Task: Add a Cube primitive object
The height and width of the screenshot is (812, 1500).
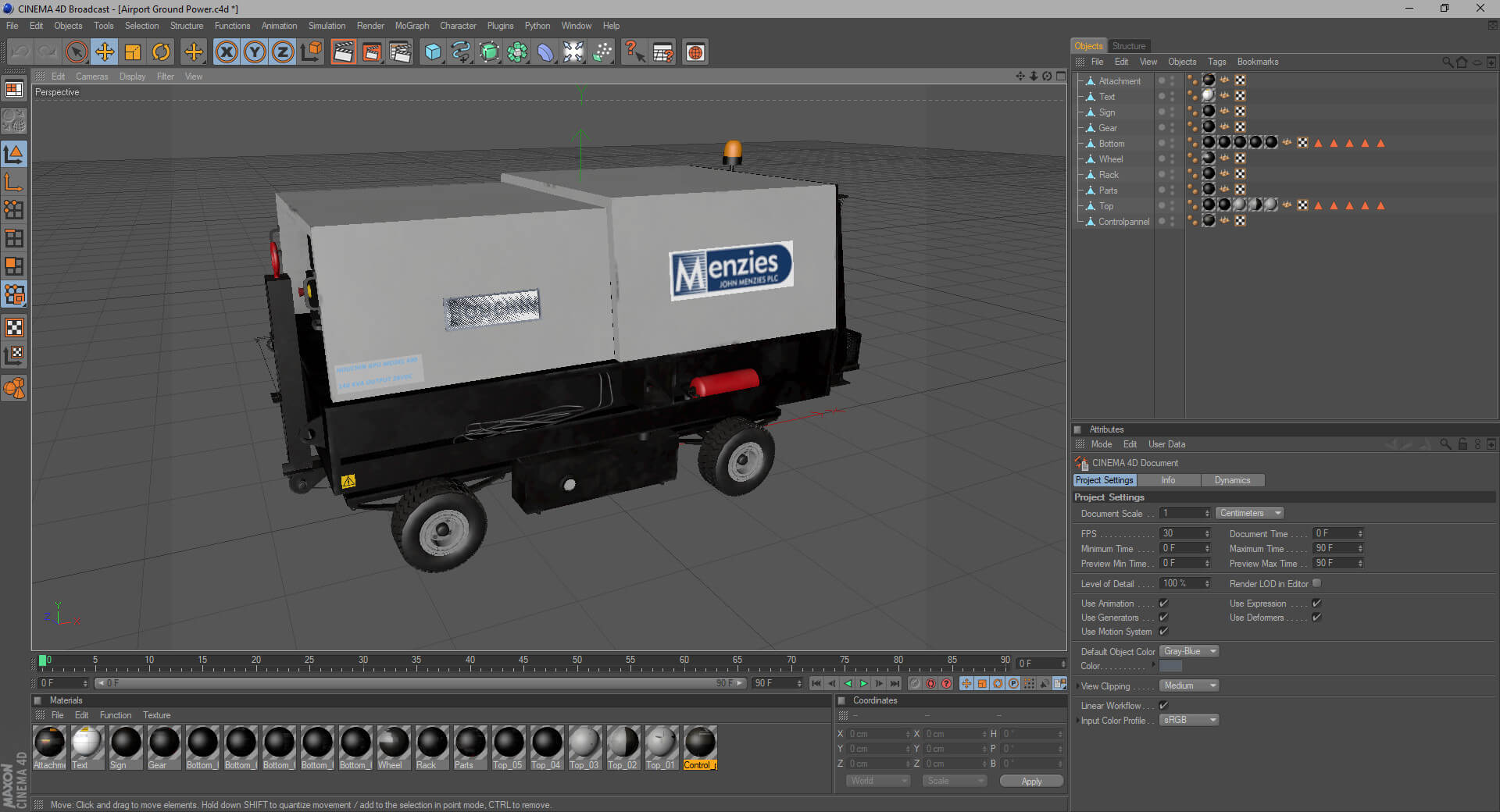Action: [432, 52]
